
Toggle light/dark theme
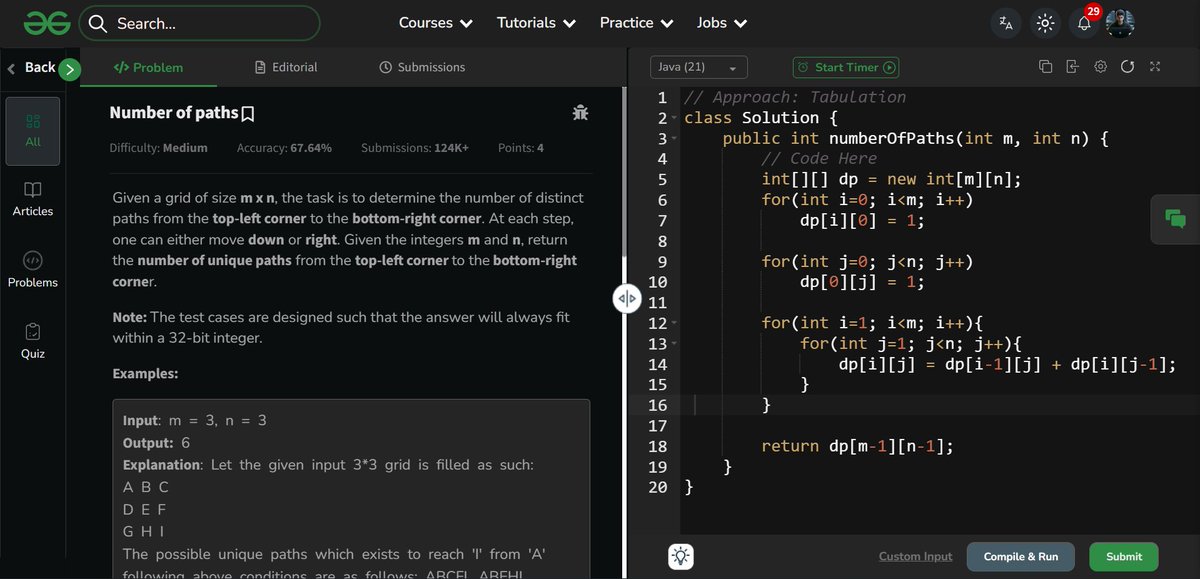1045,23
